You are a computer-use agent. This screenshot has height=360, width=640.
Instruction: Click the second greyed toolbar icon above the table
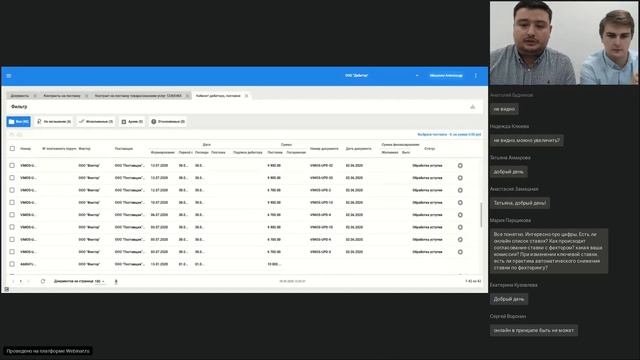[x=20, y=134]
